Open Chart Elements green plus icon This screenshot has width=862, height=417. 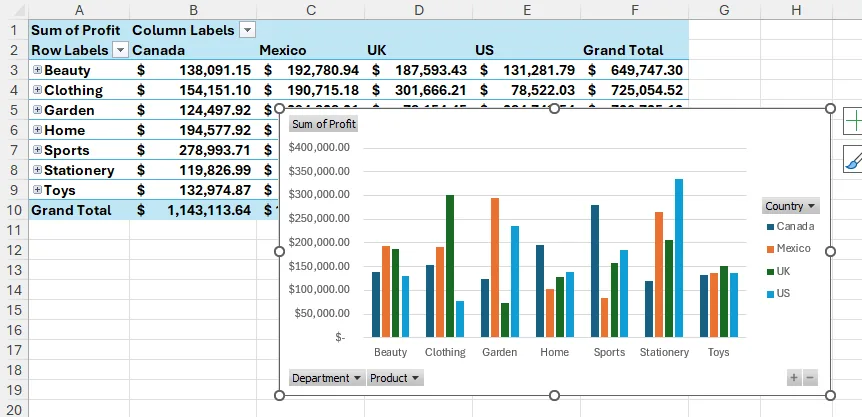pyautogui.click(x=853, y=121)
